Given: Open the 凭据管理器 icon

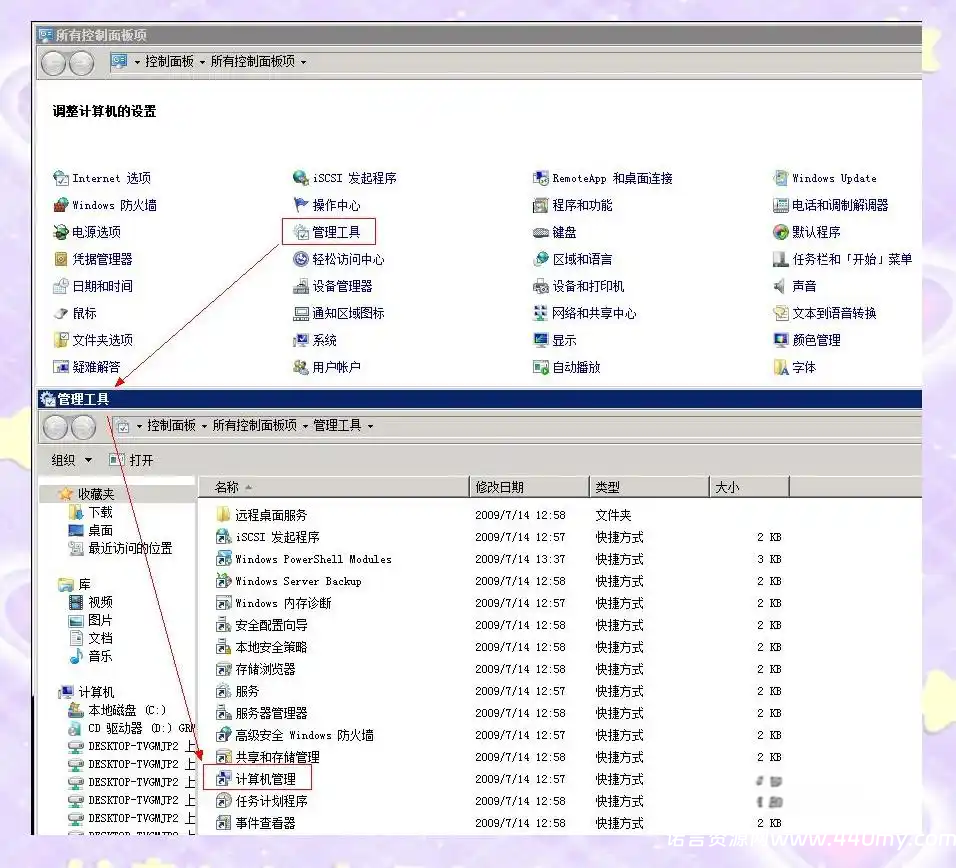Looking at the screenshot, I should (x=61, y=259).
